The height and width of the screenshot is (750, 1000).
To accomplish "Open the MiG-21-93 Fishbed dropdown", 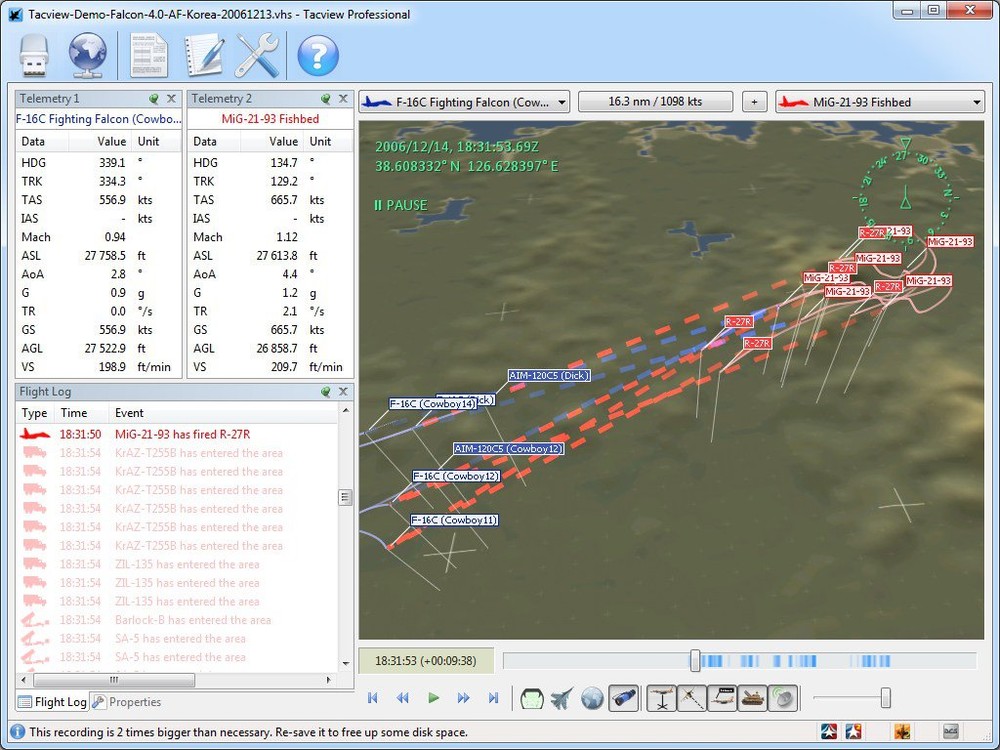I will point(880,102).
